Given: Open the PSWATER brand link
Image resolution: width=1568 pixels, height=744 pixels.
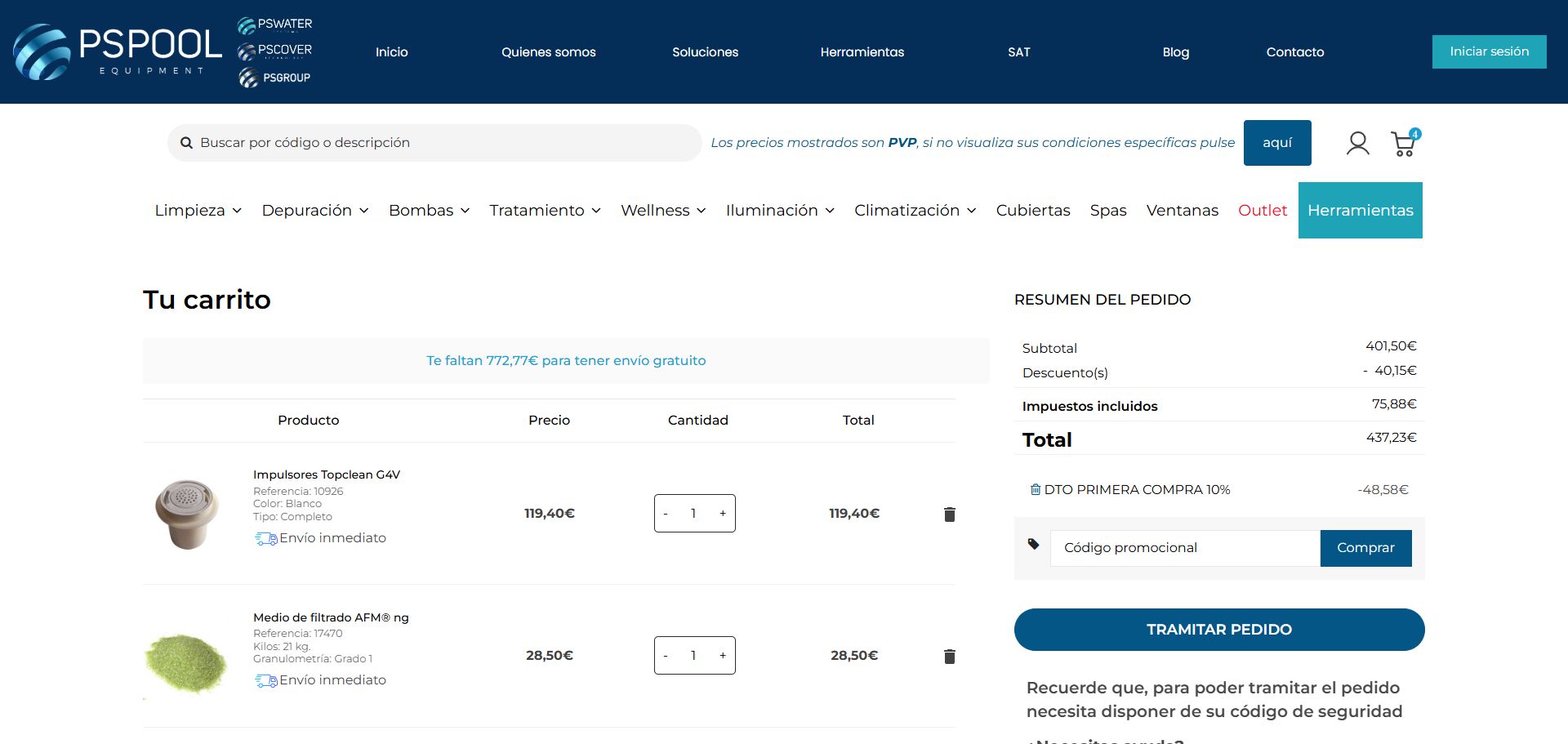Looking at the screenshot, I should pyautogui.click(x=275, y=25).
